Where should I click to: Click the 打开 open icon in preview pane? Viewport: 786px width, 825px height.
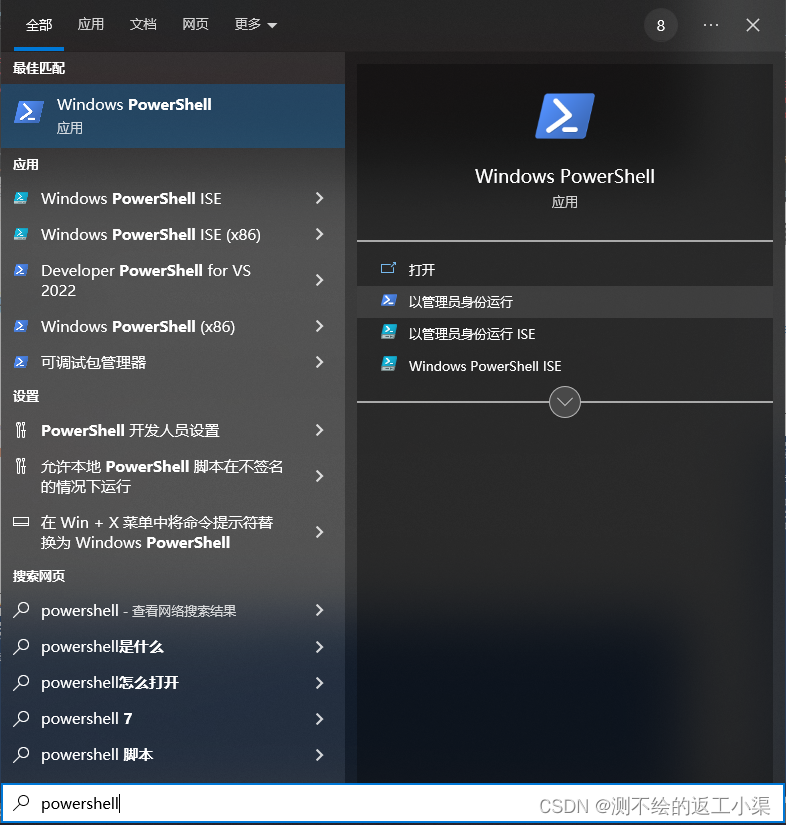pos(388,269)
